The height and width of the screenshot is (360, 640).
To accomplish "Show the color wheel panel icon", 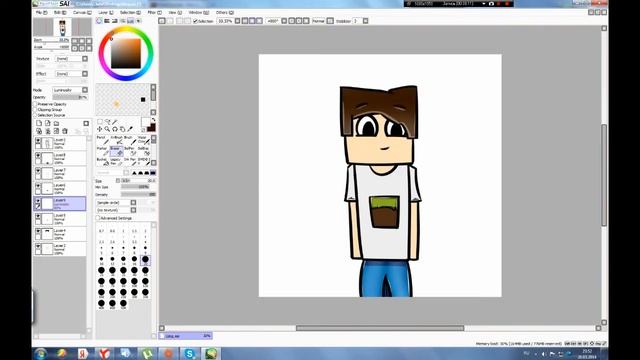I will point(99,20).
